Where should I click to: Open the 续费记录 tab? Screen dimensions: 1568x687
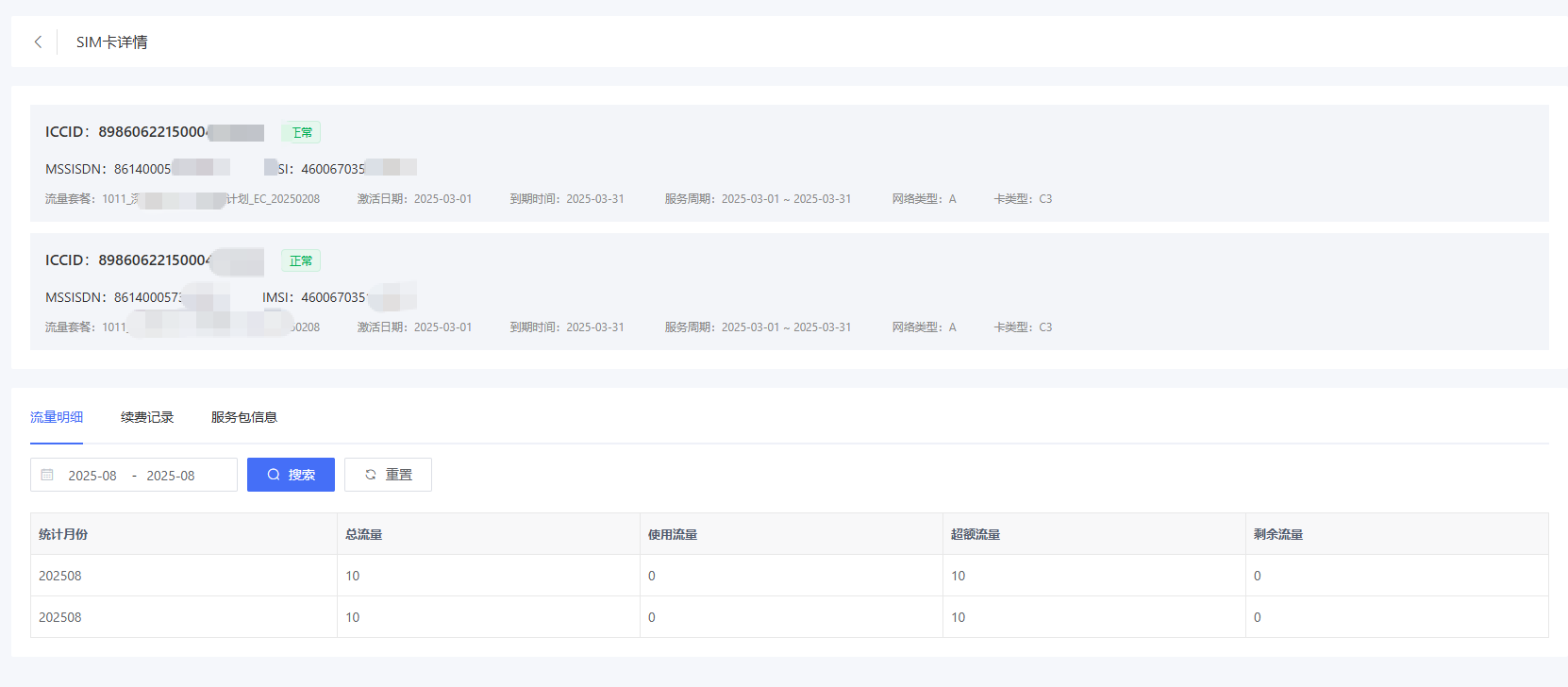[x=147, y=417]
